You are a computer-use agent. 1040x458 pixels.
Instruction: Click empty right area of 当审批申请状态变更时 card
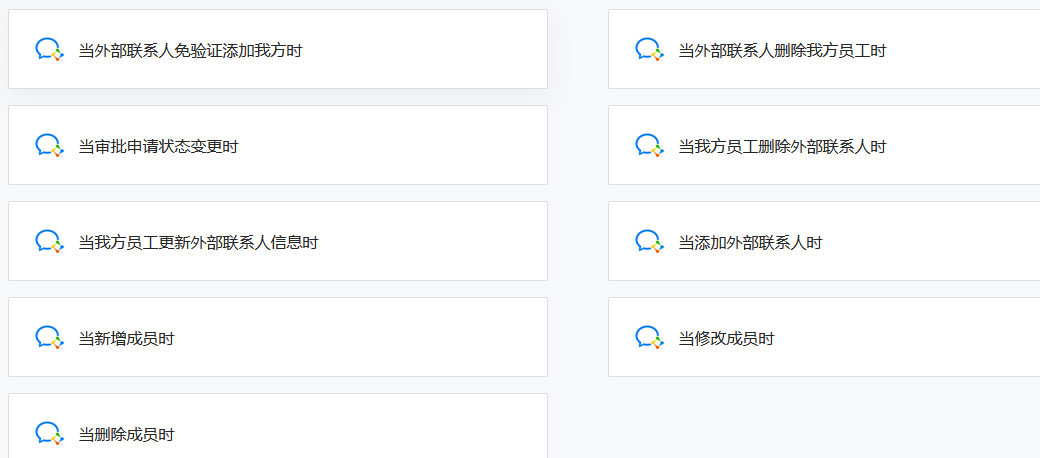click(x=420, y=146)
